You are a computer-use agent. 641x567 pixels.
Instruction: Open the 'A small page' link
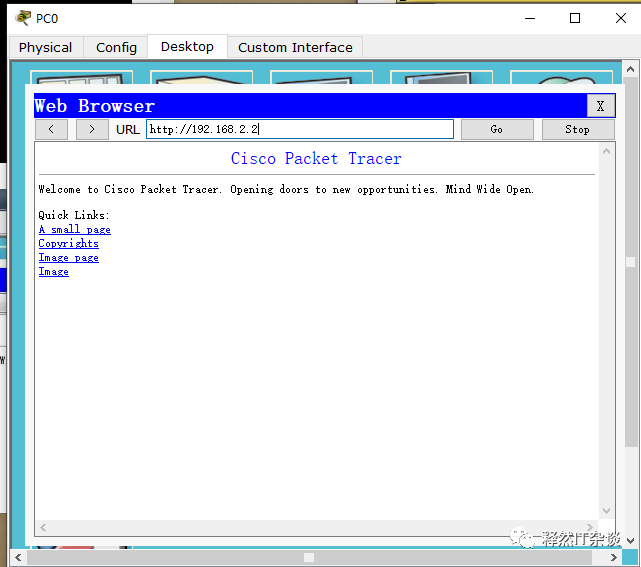[x=74, y=229]
